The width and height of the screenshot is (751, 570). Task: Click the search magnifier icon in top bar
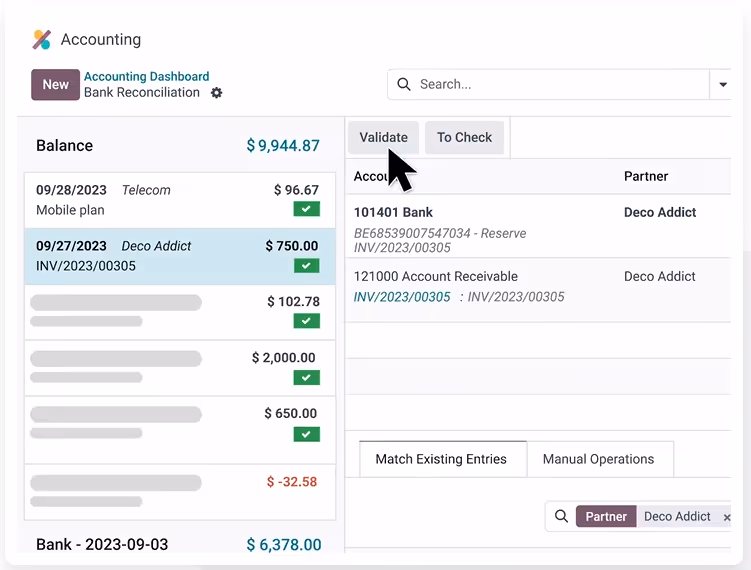[404, 84]
